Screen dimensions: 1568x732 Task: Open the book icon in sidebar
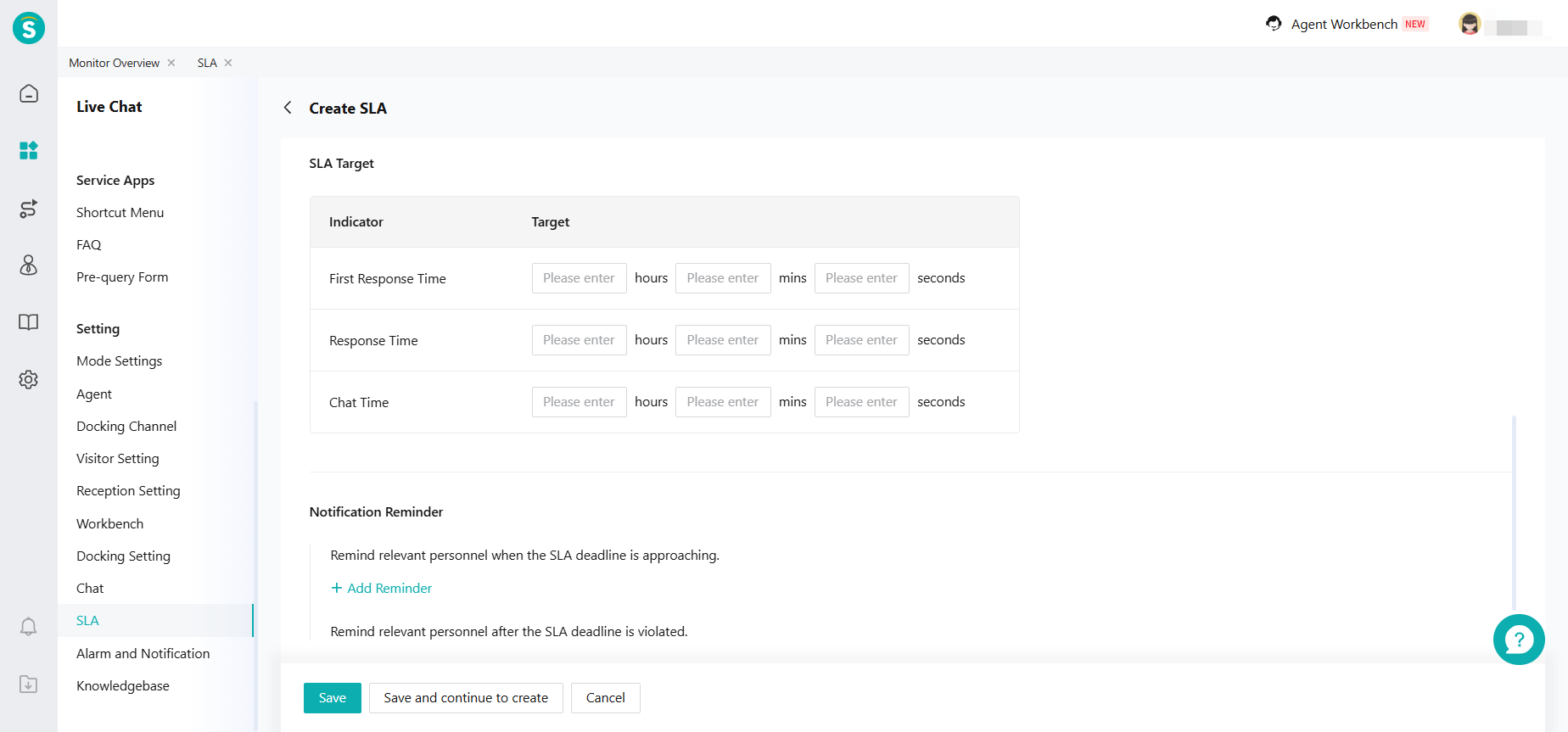(29, 322)
